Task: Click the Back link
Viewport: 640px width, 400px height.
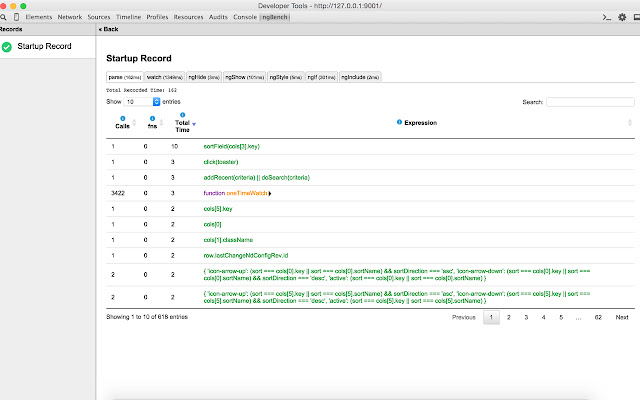Action: (x=109, y=29)
